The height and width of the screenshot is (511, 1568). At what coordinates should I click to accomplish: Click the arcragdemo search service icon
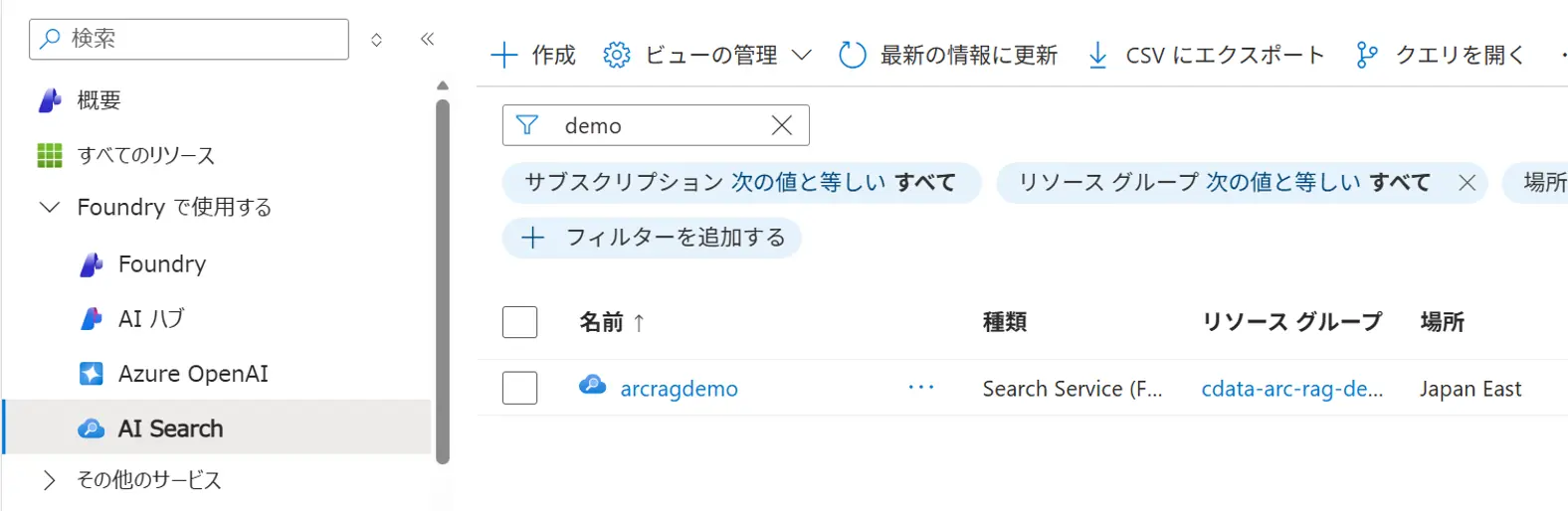tap(593, 385)
